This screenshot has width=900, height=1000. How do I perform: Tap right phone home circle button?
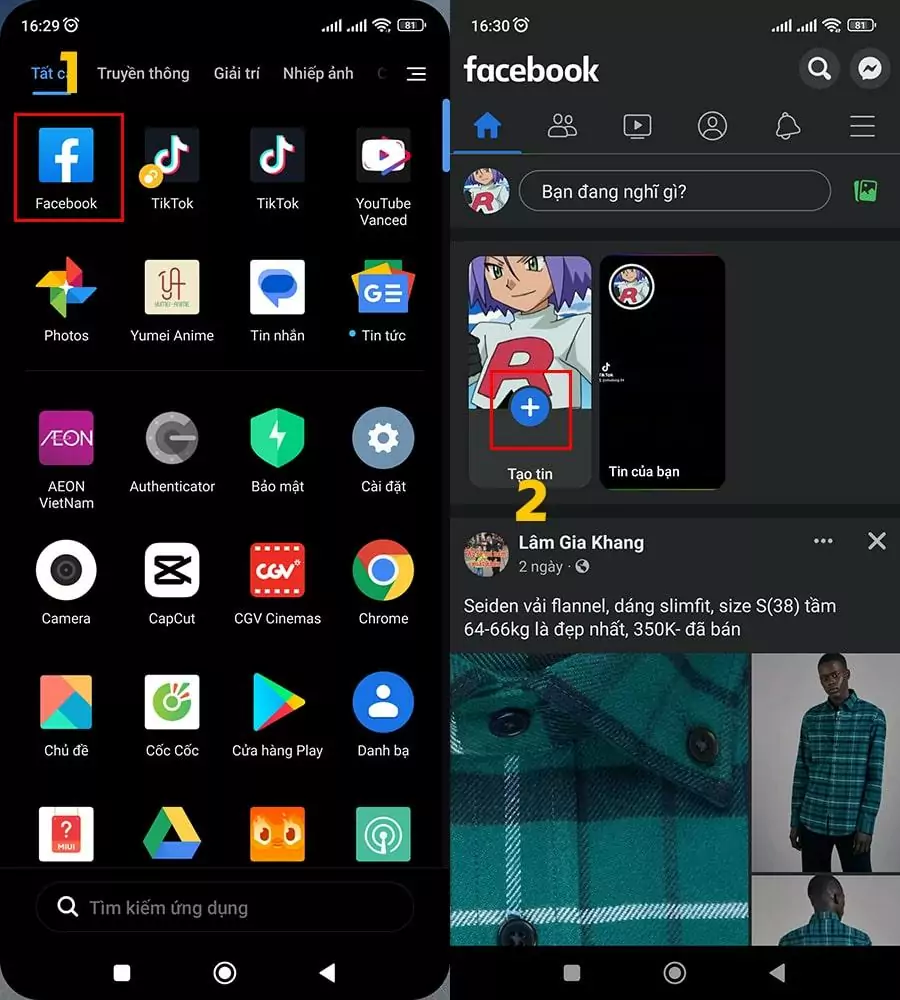point(674,973)
